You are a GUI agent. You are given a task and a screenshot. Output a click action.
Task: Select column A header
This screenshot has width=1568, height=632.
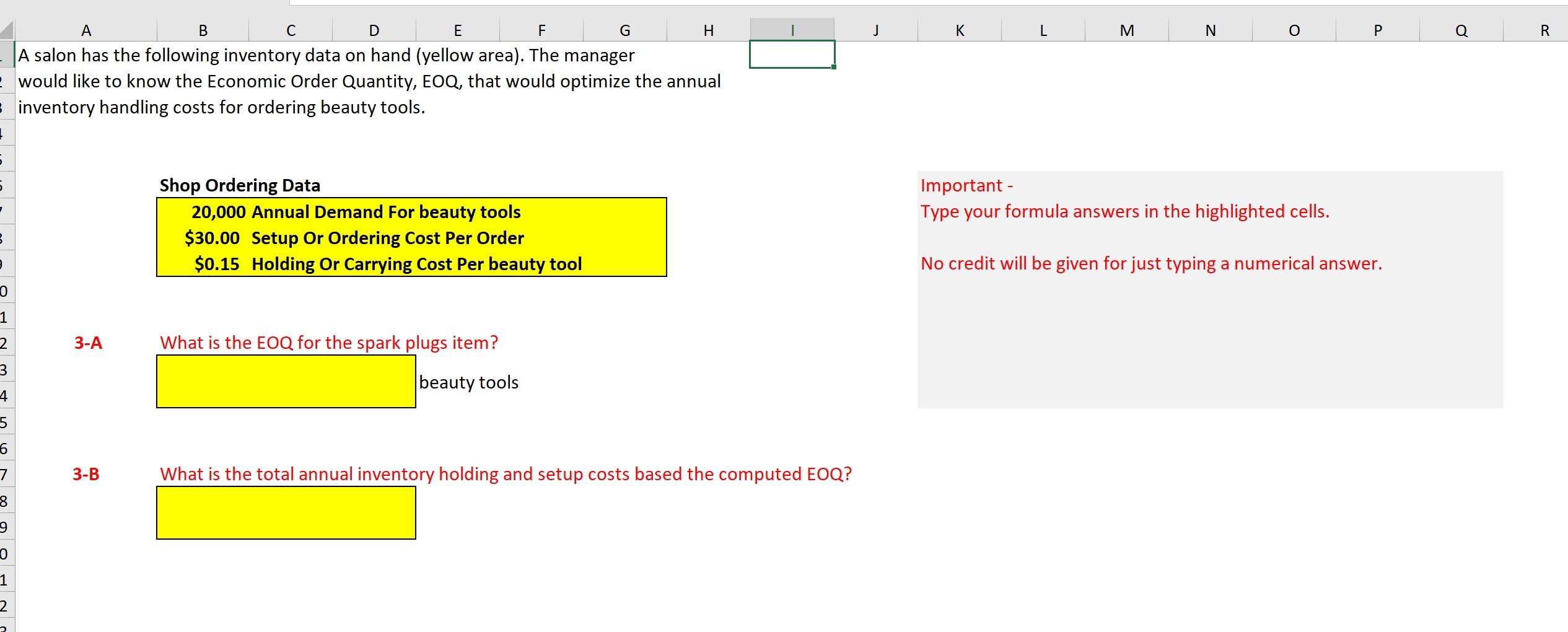pos(87,29)
